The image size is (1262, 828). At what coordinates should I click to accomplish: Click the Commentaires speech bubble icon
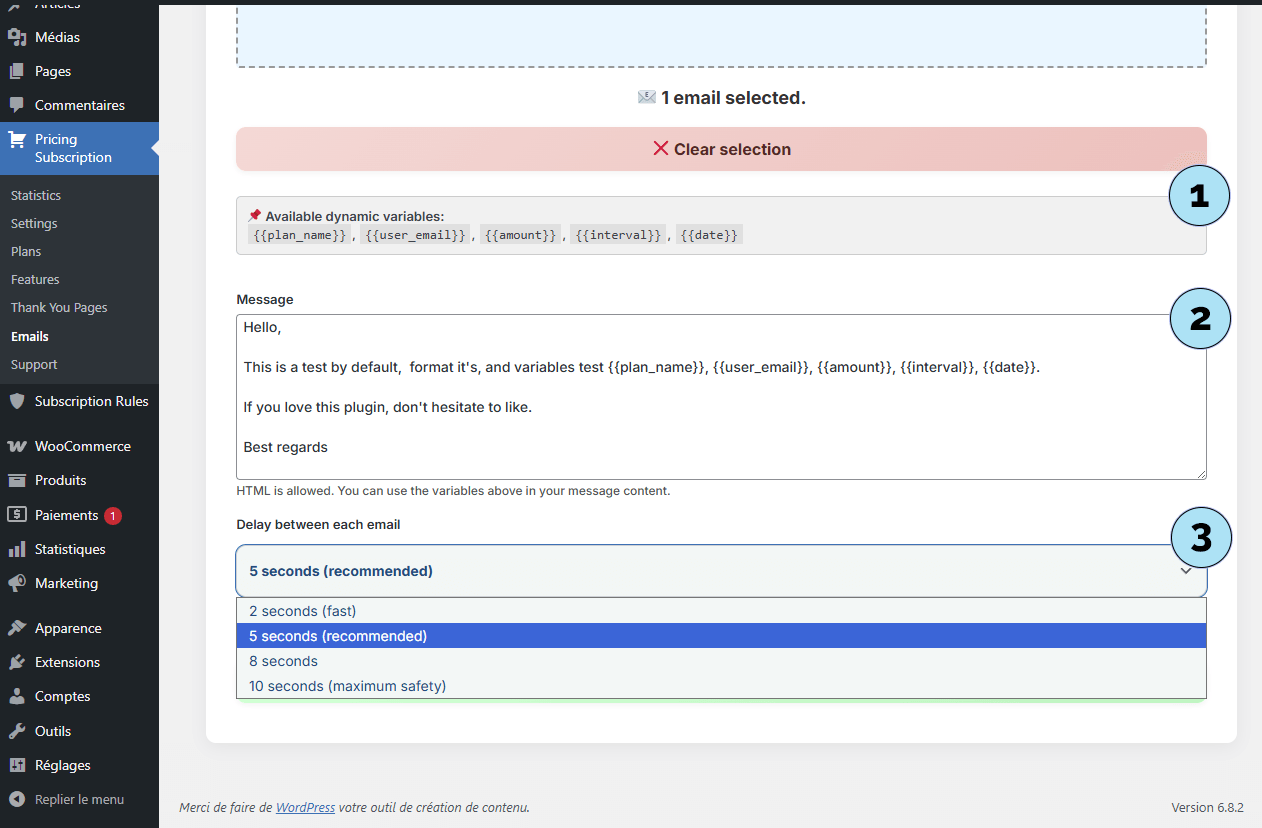pyautogui.click(x=17, y=105)
